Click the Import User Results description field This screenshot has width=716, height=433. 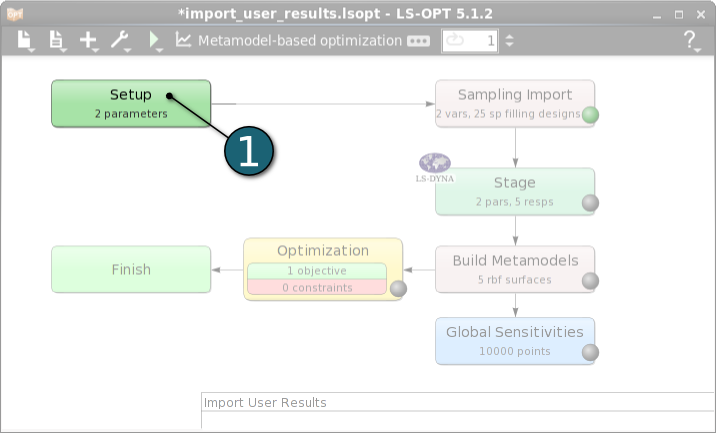coord(458,402)
